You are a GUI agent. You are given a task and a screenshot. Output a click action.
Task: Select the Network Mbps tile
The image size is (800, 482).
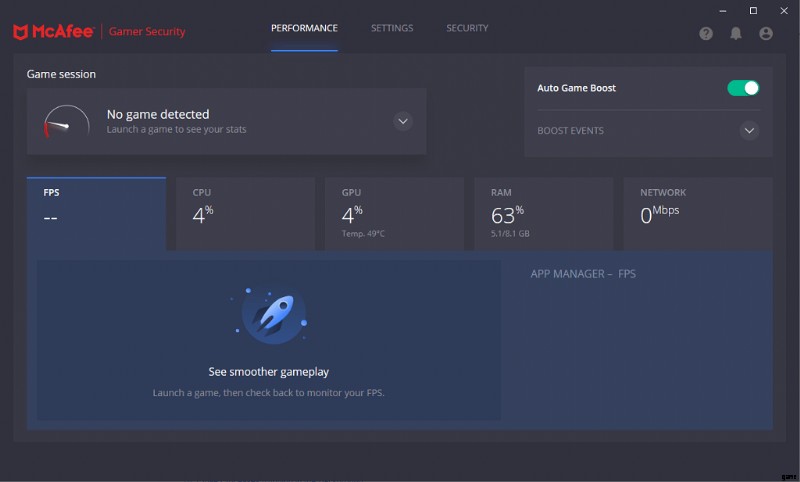697,213
